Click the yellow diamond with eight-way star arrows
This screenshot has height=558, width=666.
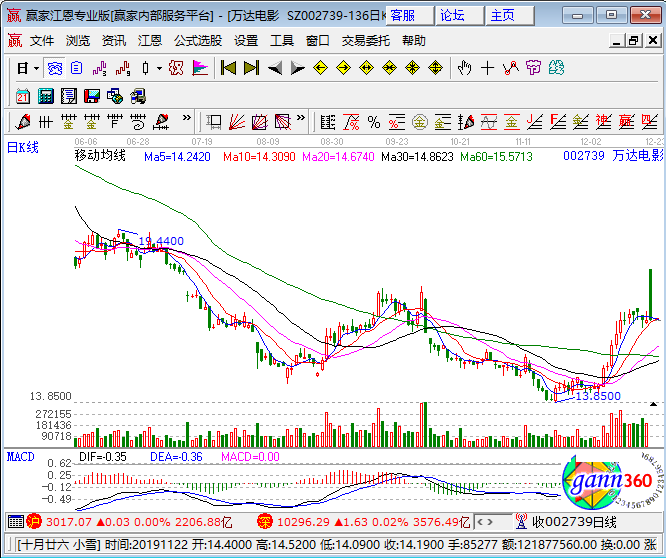point(412,68)
